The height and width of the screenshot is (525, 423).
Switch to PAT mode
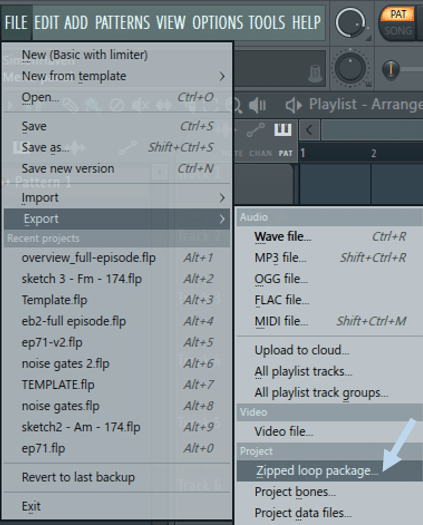point(398,14)
